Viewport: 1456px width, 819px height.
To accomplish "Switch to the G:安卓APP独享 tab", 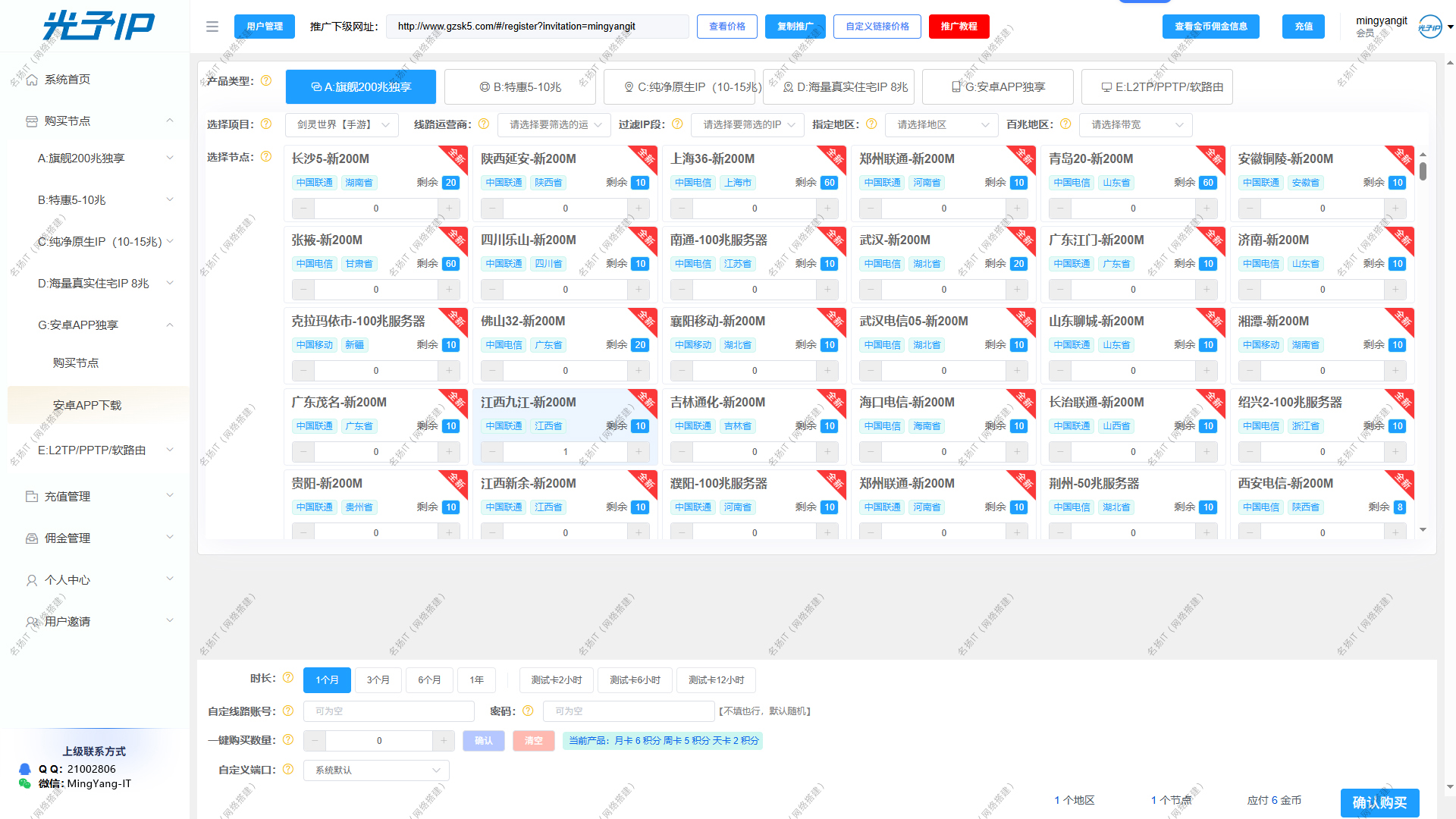I will point(997,86).
